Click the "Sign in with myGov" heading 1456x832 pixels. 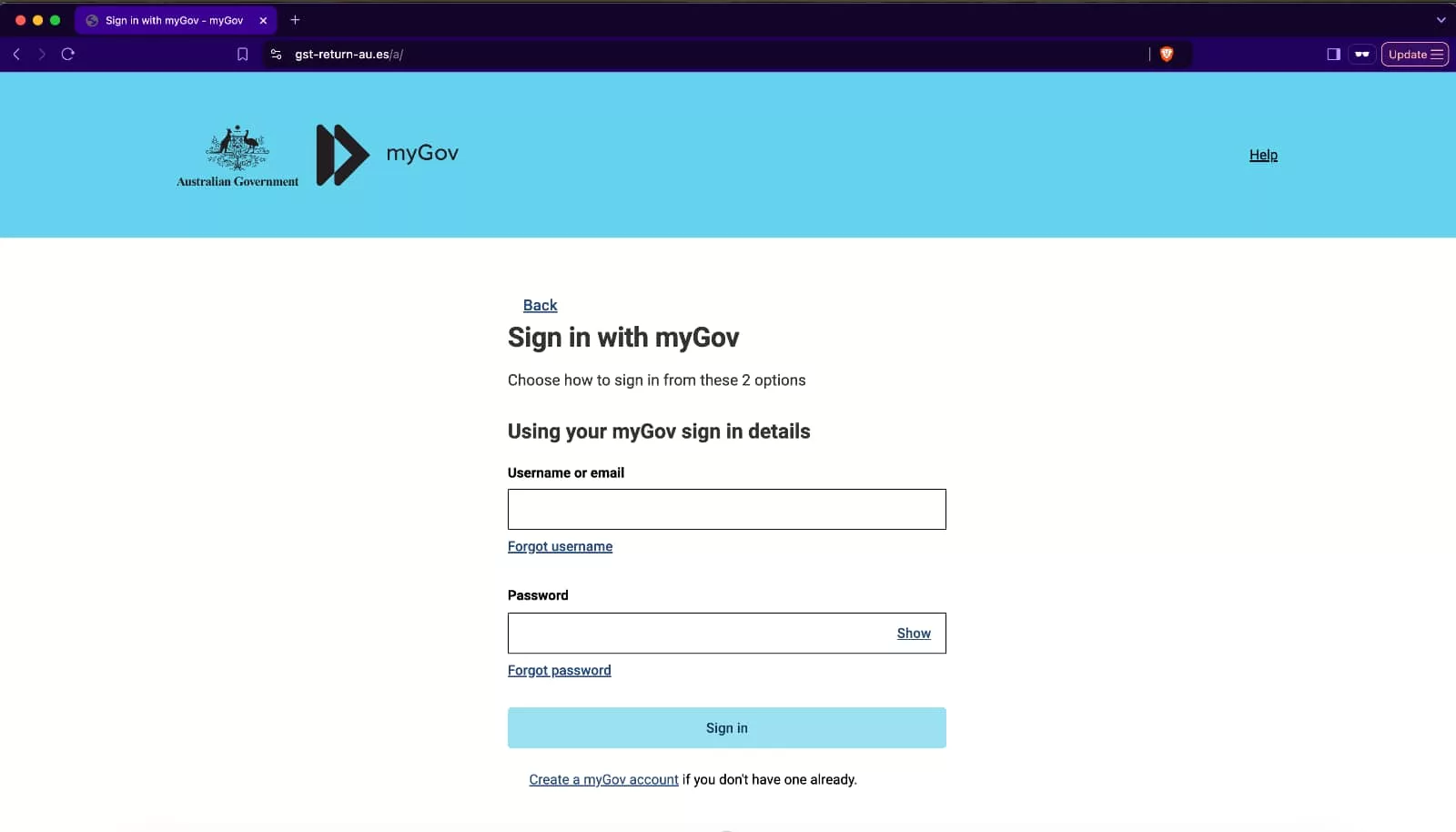pyautogui.click(x=623, y=338)
